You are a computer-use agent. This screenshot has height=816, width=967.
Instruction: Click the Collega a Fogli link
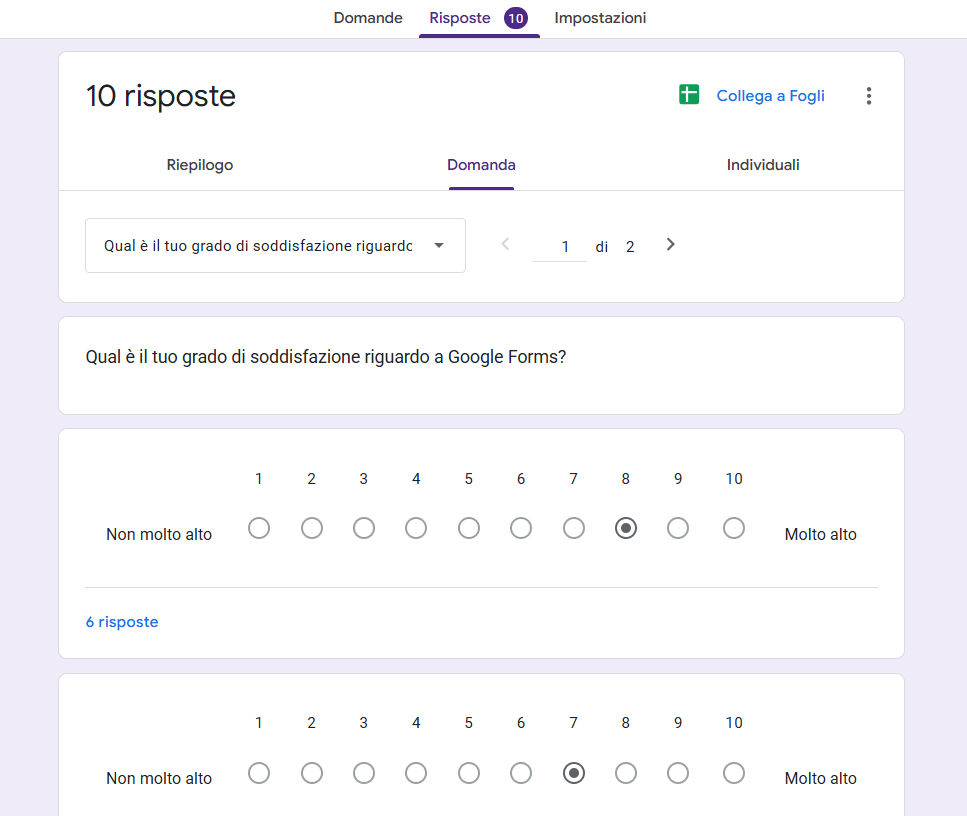pyautogui.click(x=770, y=95)
